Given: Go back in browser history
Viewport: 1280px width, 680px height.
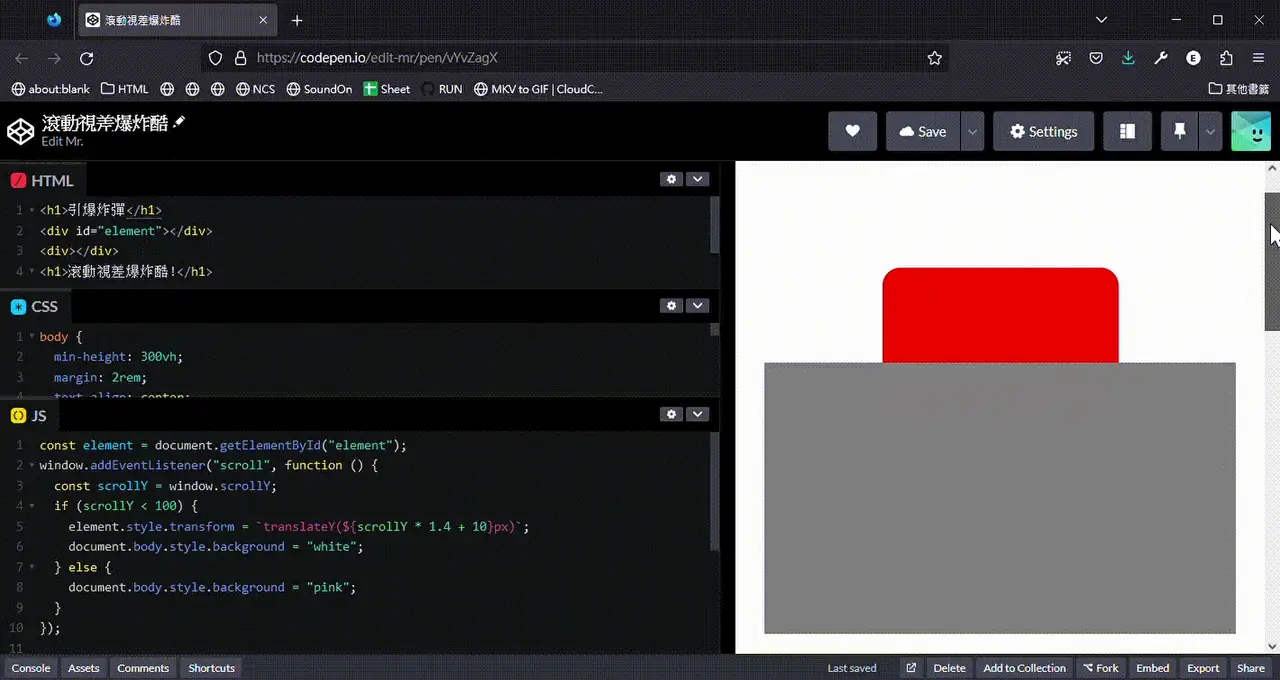Looking at the screenshot, I should [21, 59].
